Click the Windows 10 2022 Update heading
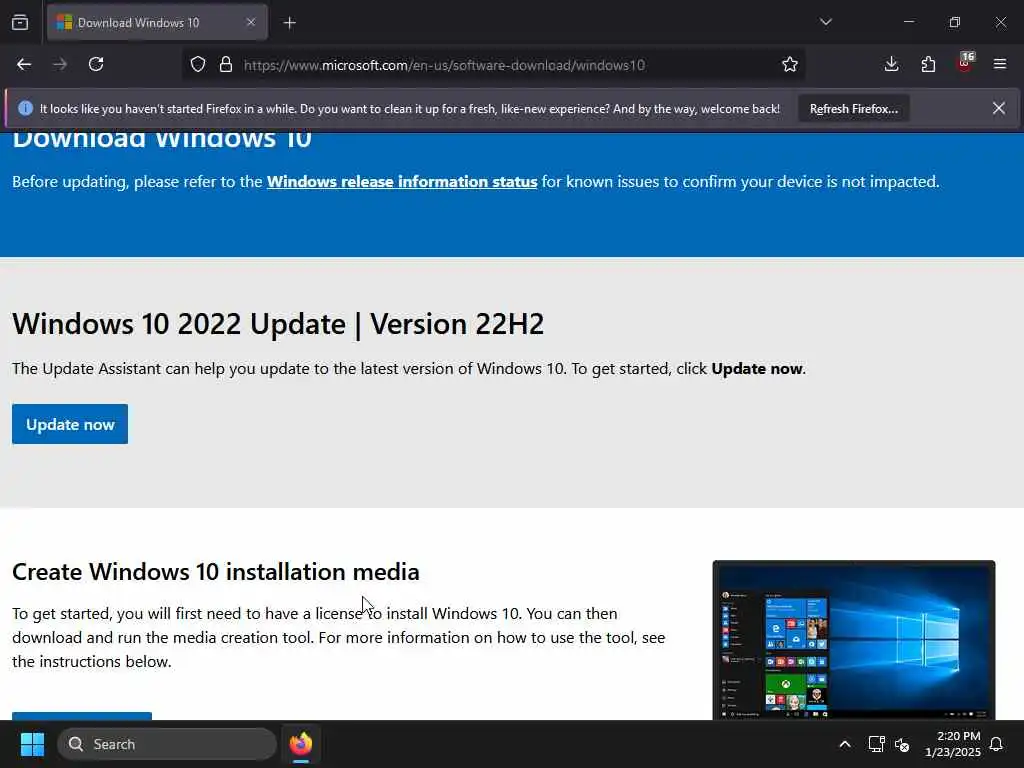 pos(278,324)
